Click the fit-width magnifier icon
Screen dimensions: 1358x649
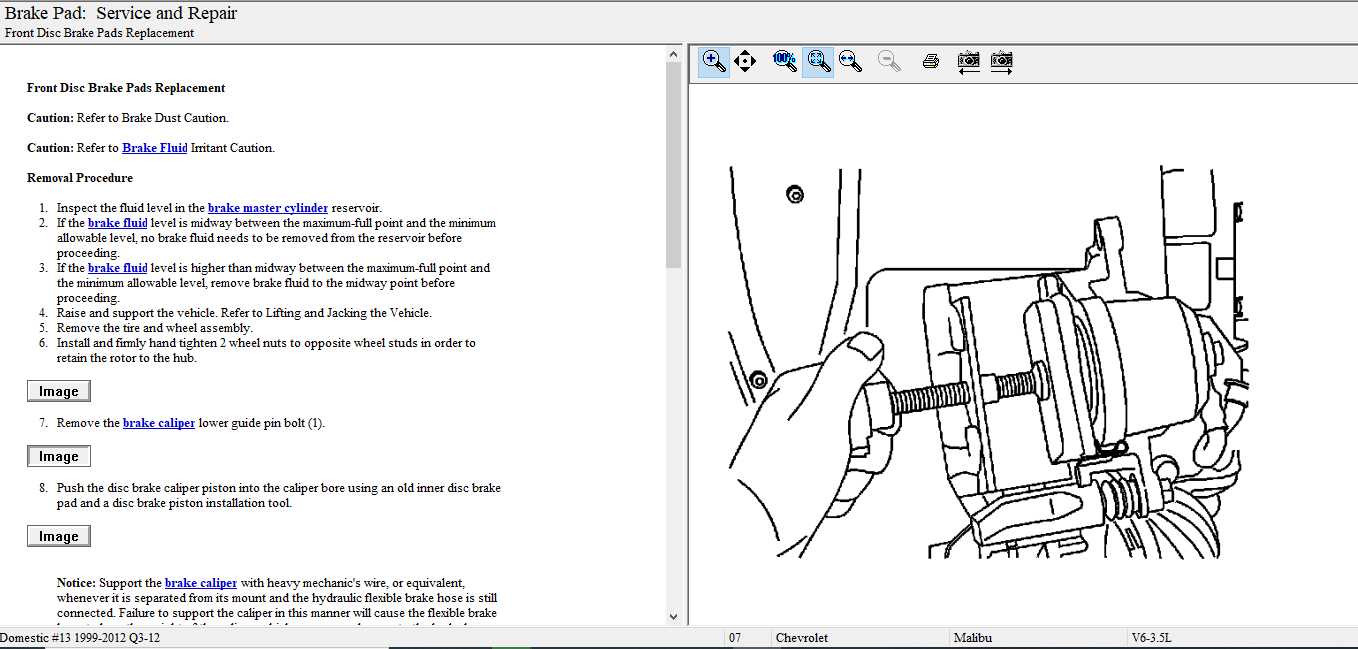(850, 61)
